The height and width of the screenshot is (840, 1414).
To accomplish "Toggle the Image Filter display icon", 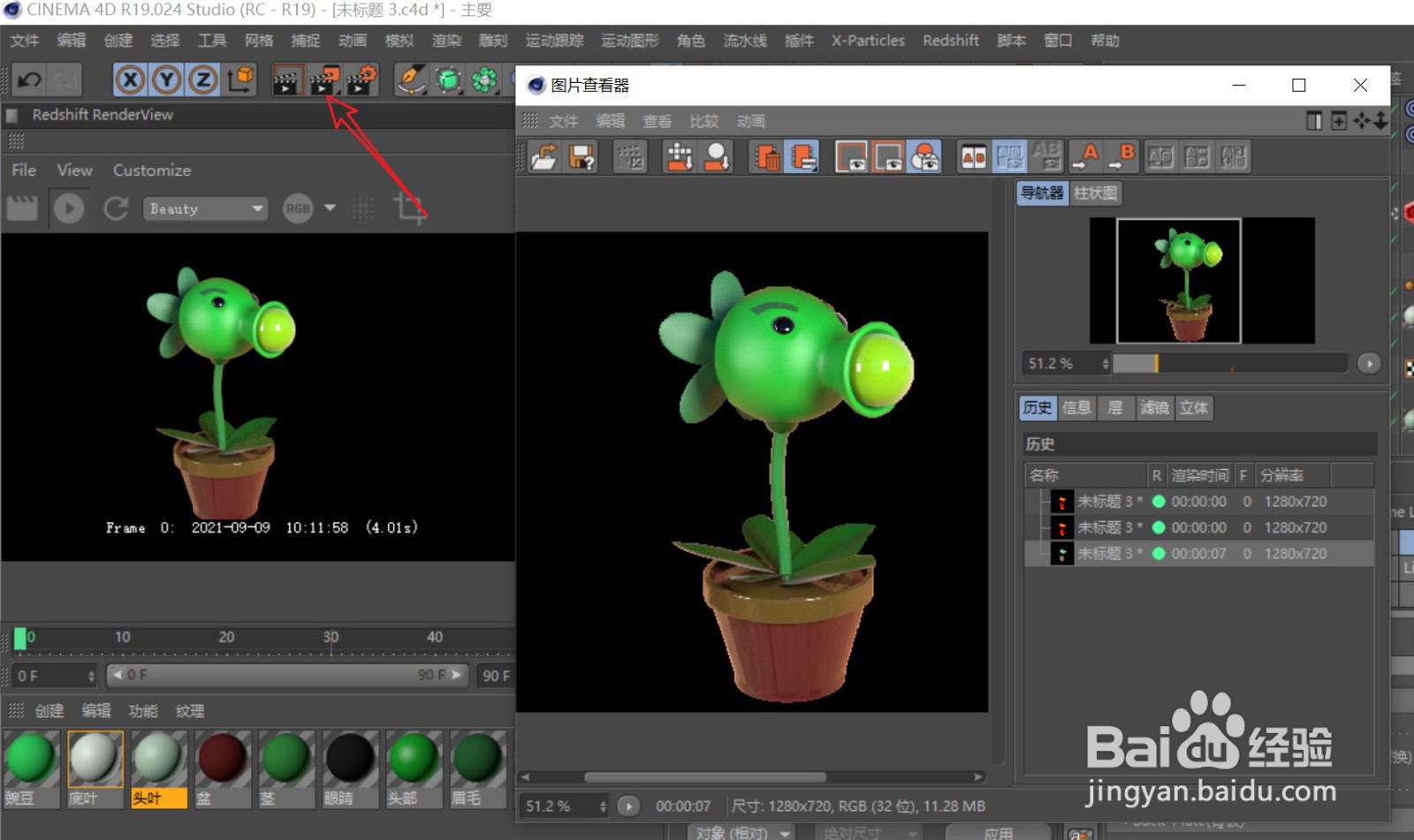I will pos(924,157).
